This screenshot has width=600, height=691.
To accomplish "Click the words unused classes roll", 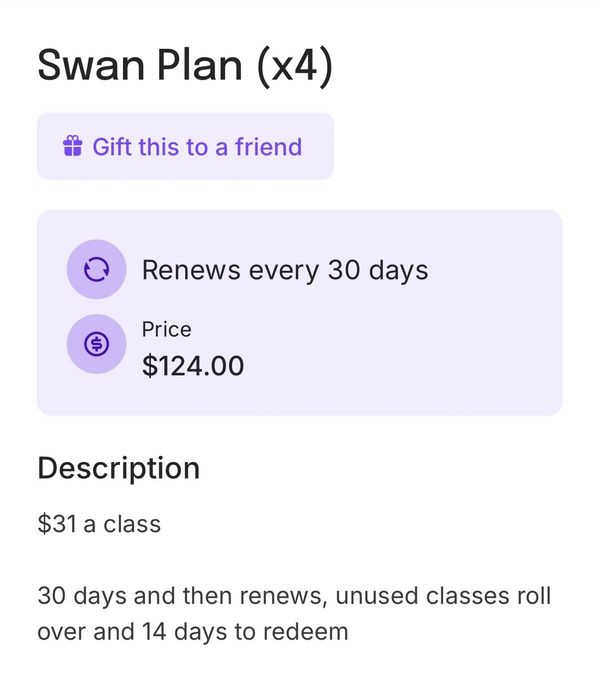I will click(443, 597).
